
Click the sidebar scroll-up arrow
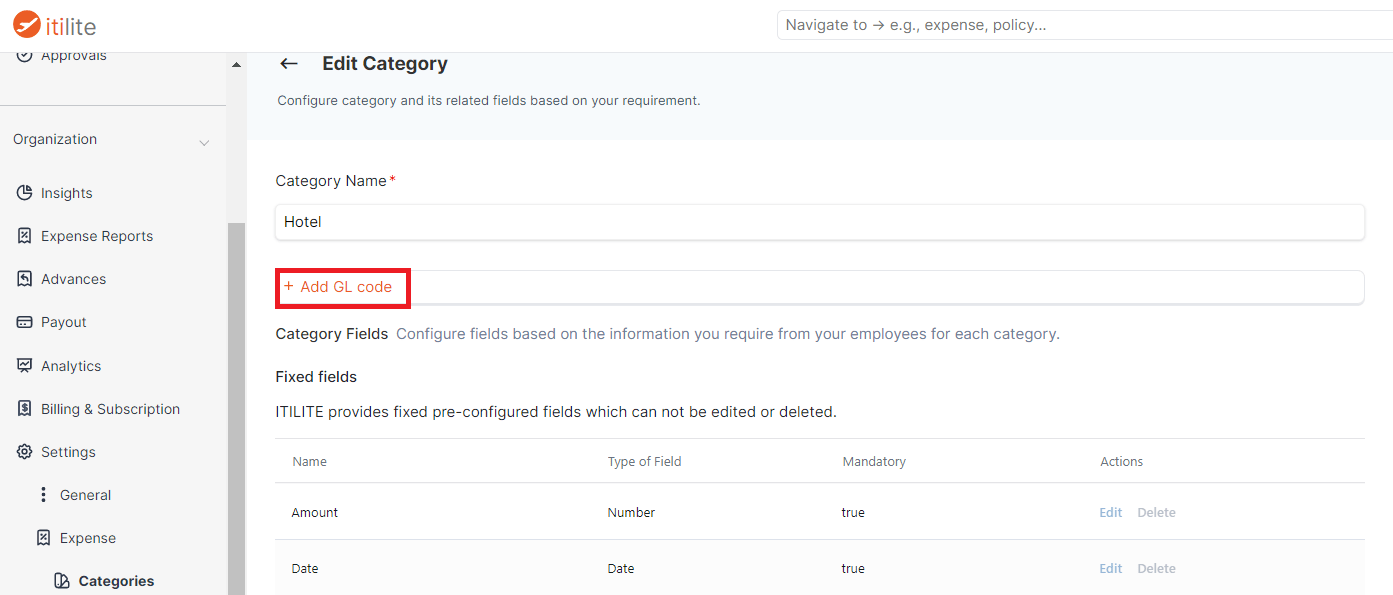[236, 65]
